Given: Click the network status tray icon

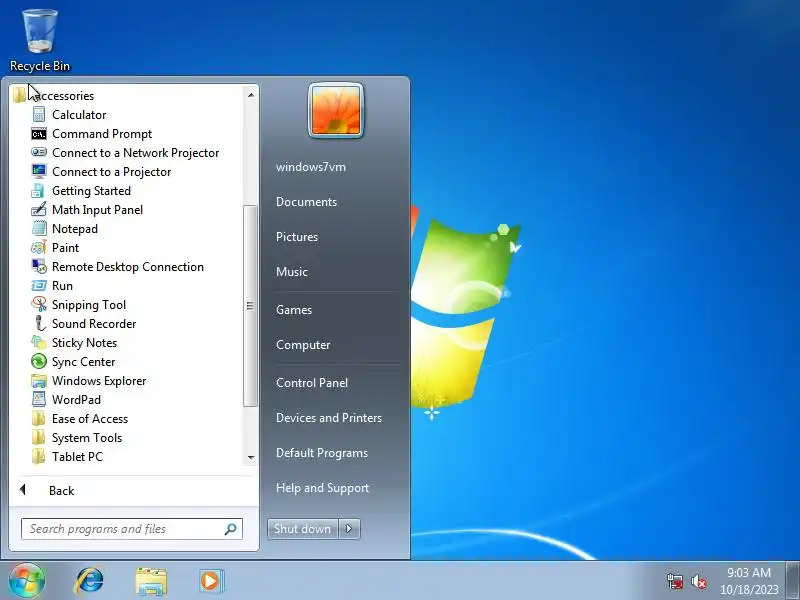Looking at the screenshot, I should click(676, 582).
